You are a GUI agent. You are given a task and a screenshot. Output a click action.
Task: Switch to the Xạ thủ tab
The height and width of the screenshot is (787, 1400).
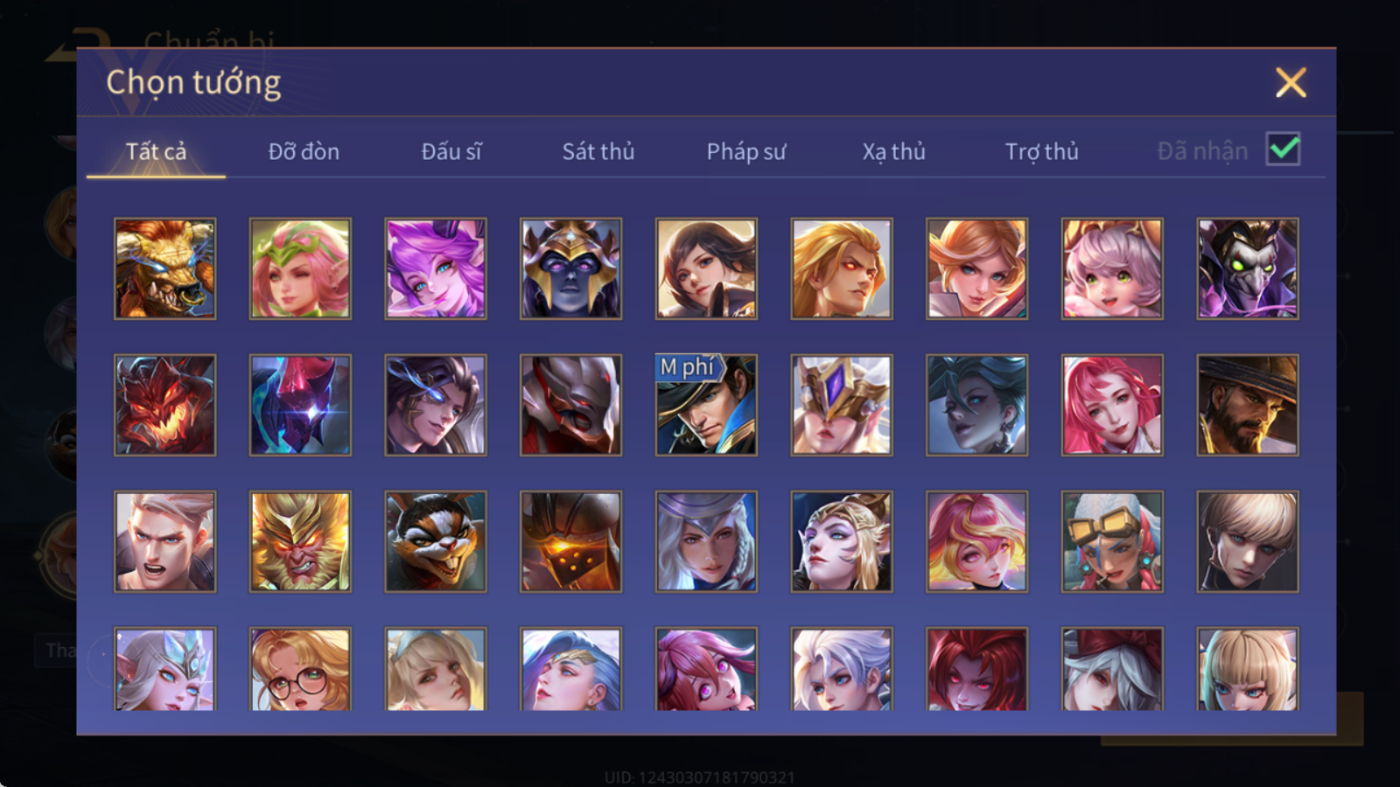[894, 152]
